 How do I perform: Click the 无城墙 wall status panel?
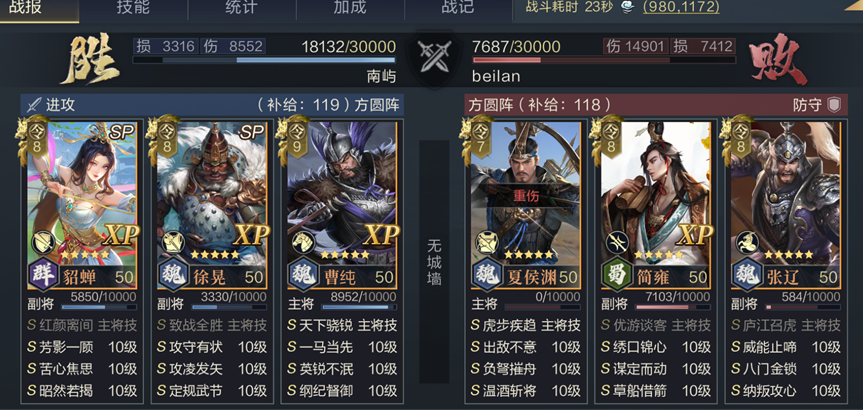pyautogui.click(x=434, y=262)
